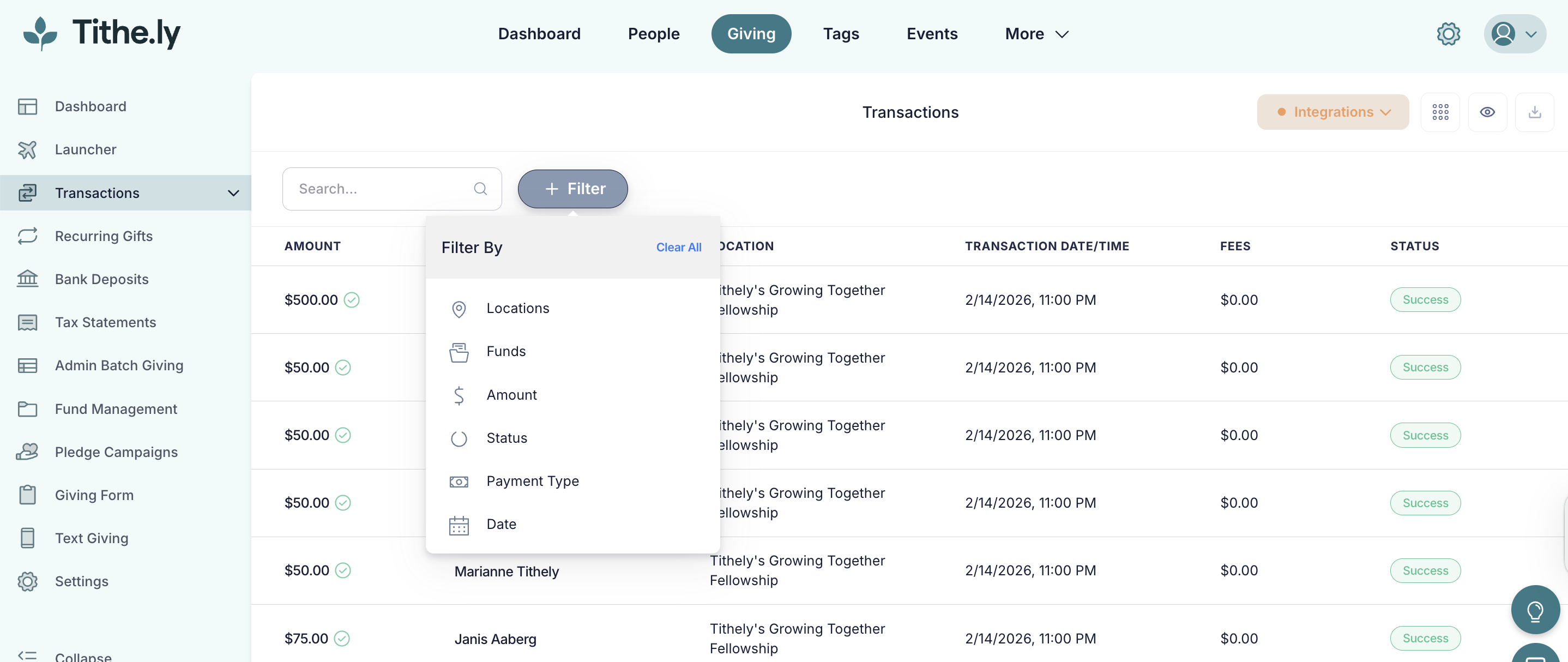The height and width of the screenshot is (662, 1568).
Task: Open the apps grid icon button
Action: pyautogui.click(x=1440, y=112)
